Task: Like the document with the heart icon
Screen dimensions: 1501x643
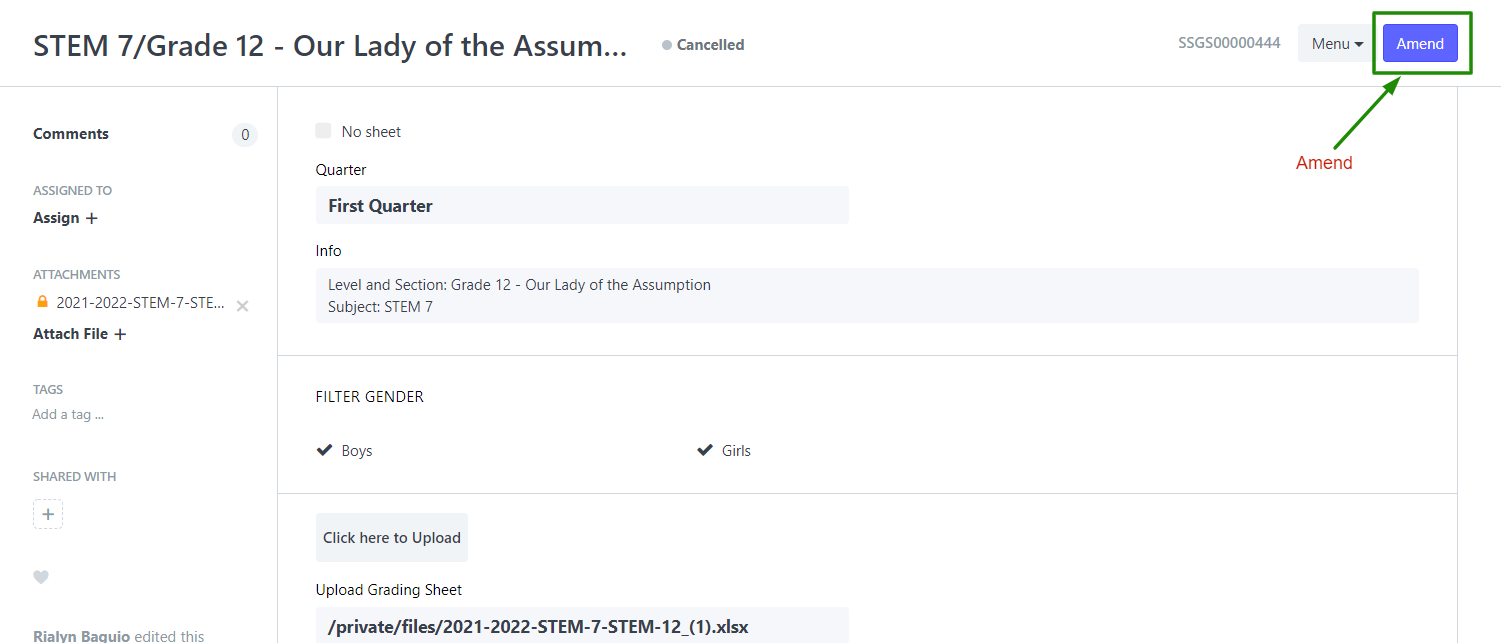Action: 41,577
